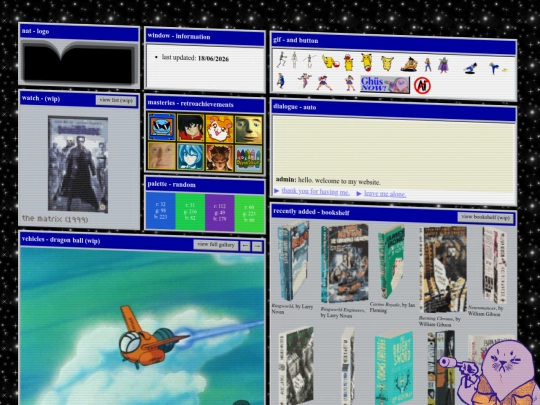The width and height of the screenshot is (540, 405).
Task: Click the 'Burning Chrome, by William Gibson' caption
Action: pos(439,321)
